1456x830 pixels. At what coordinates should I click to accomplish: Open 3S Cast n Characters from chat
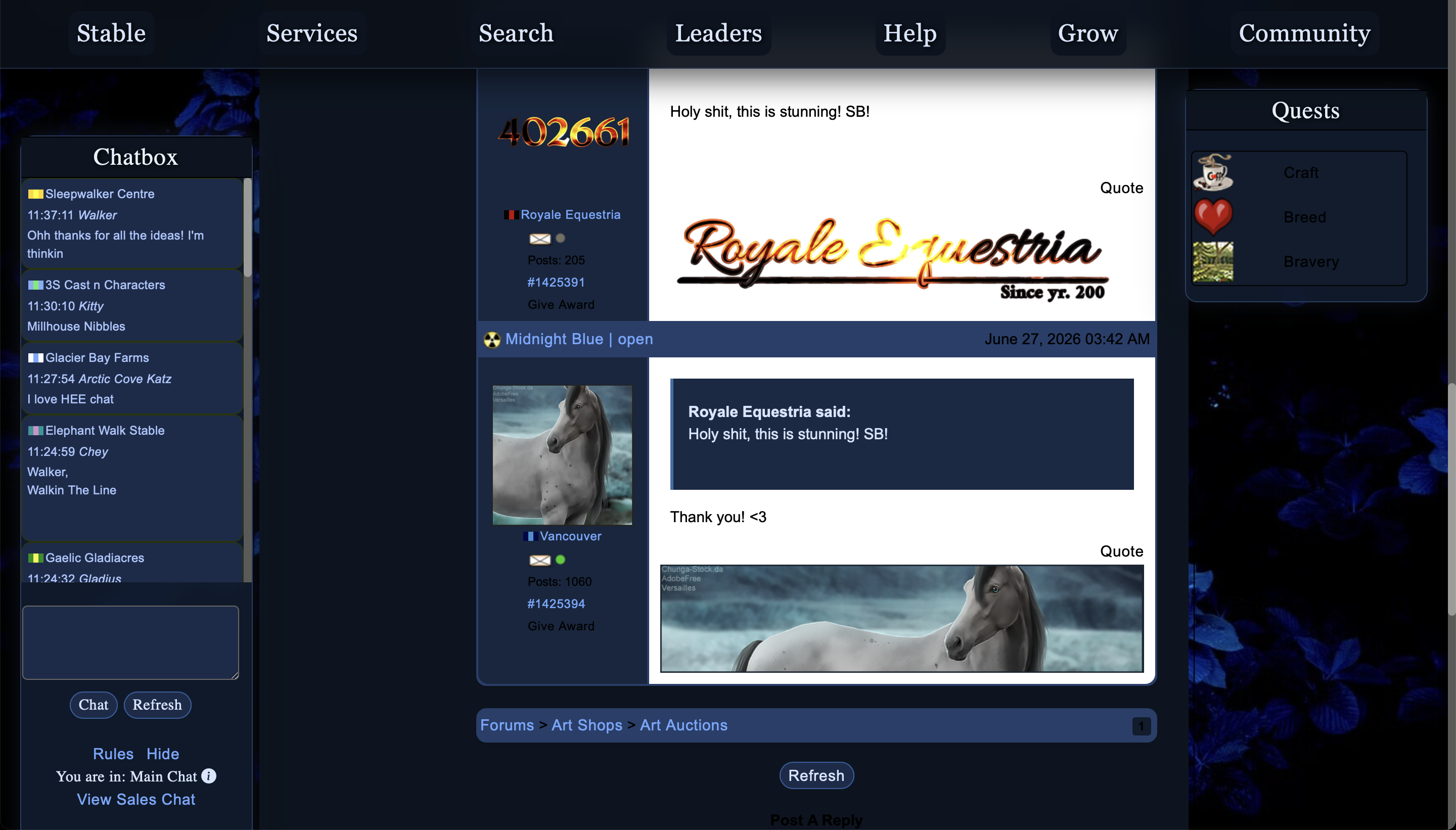[x=105, y=285]
